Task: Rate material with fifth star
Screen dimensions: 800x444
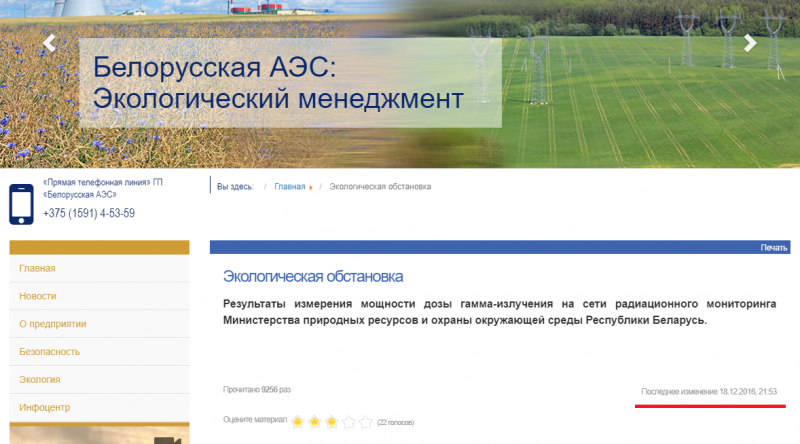Action: [365, 422]
